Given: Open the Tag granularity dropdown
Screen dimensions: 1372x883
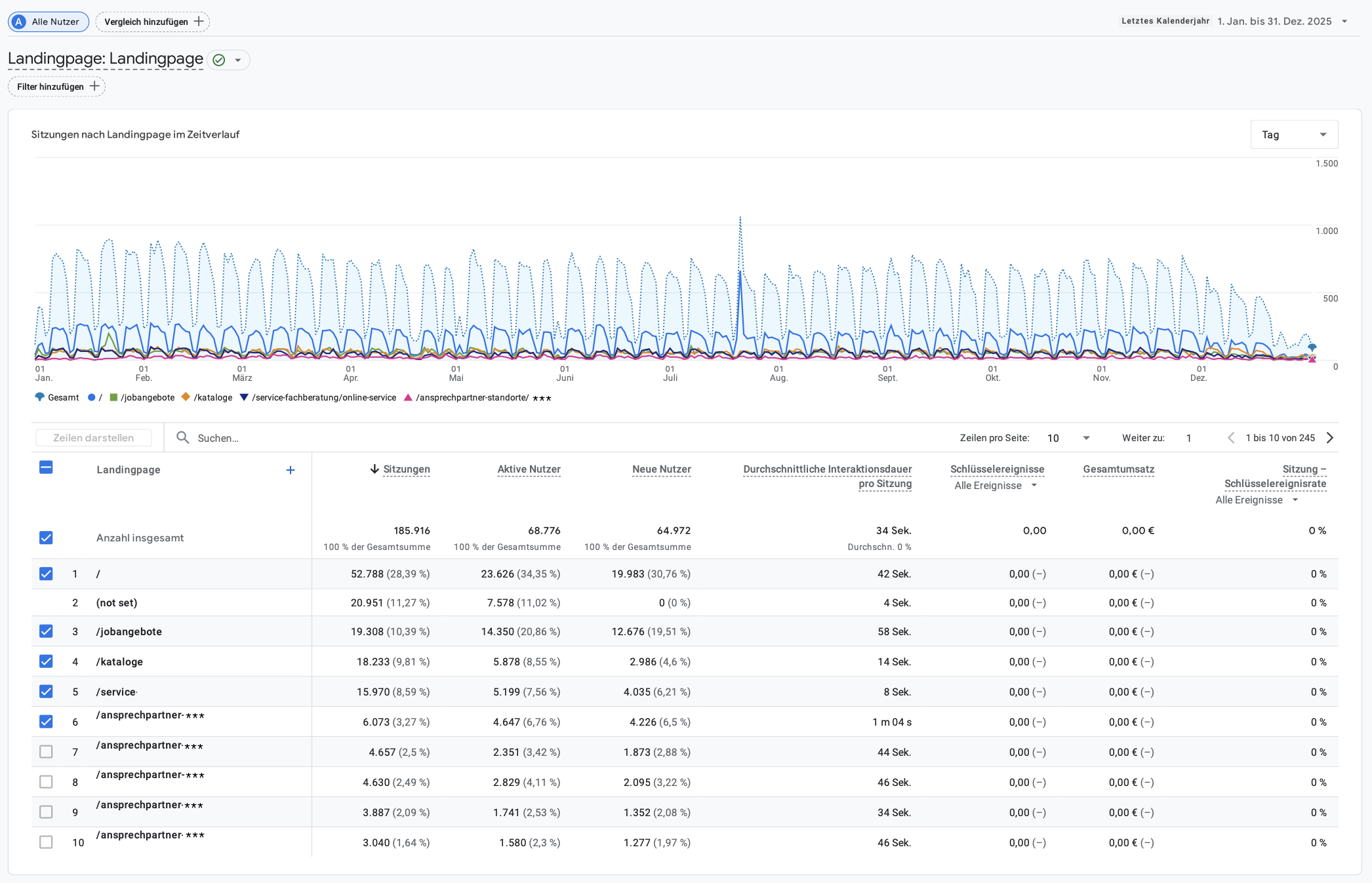Looking at the screenshot, I should pos(1294,134).
